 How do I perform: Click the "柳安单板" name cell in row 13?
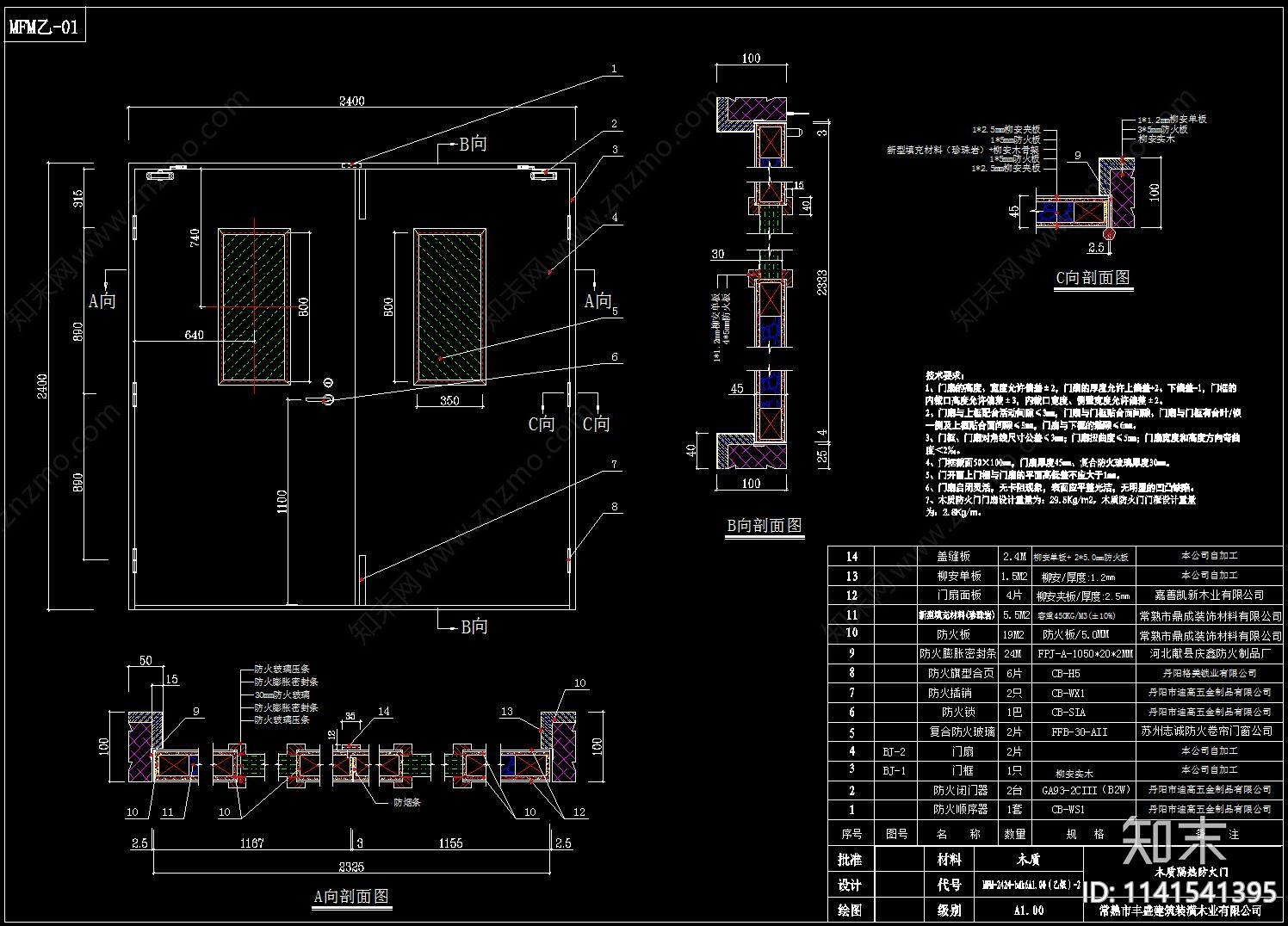click(959, 576)
